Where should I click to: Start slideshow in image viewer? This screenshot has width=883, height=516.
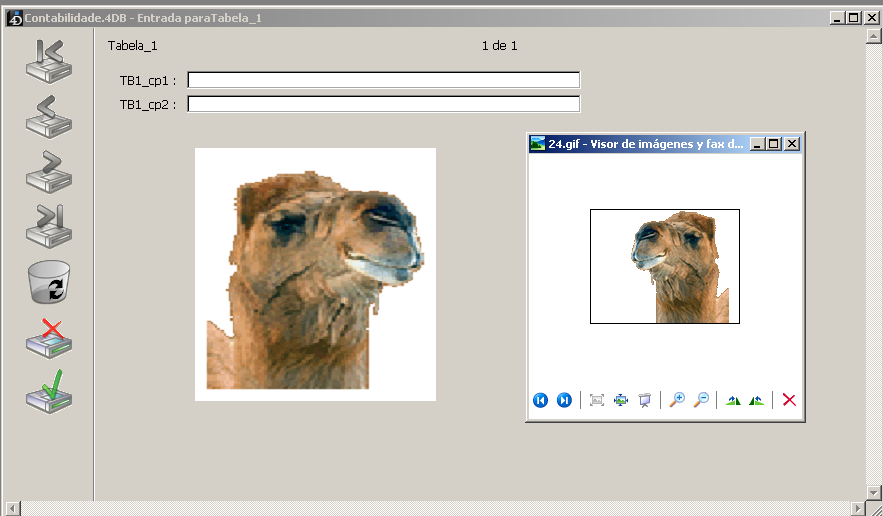tap(645, 400)
